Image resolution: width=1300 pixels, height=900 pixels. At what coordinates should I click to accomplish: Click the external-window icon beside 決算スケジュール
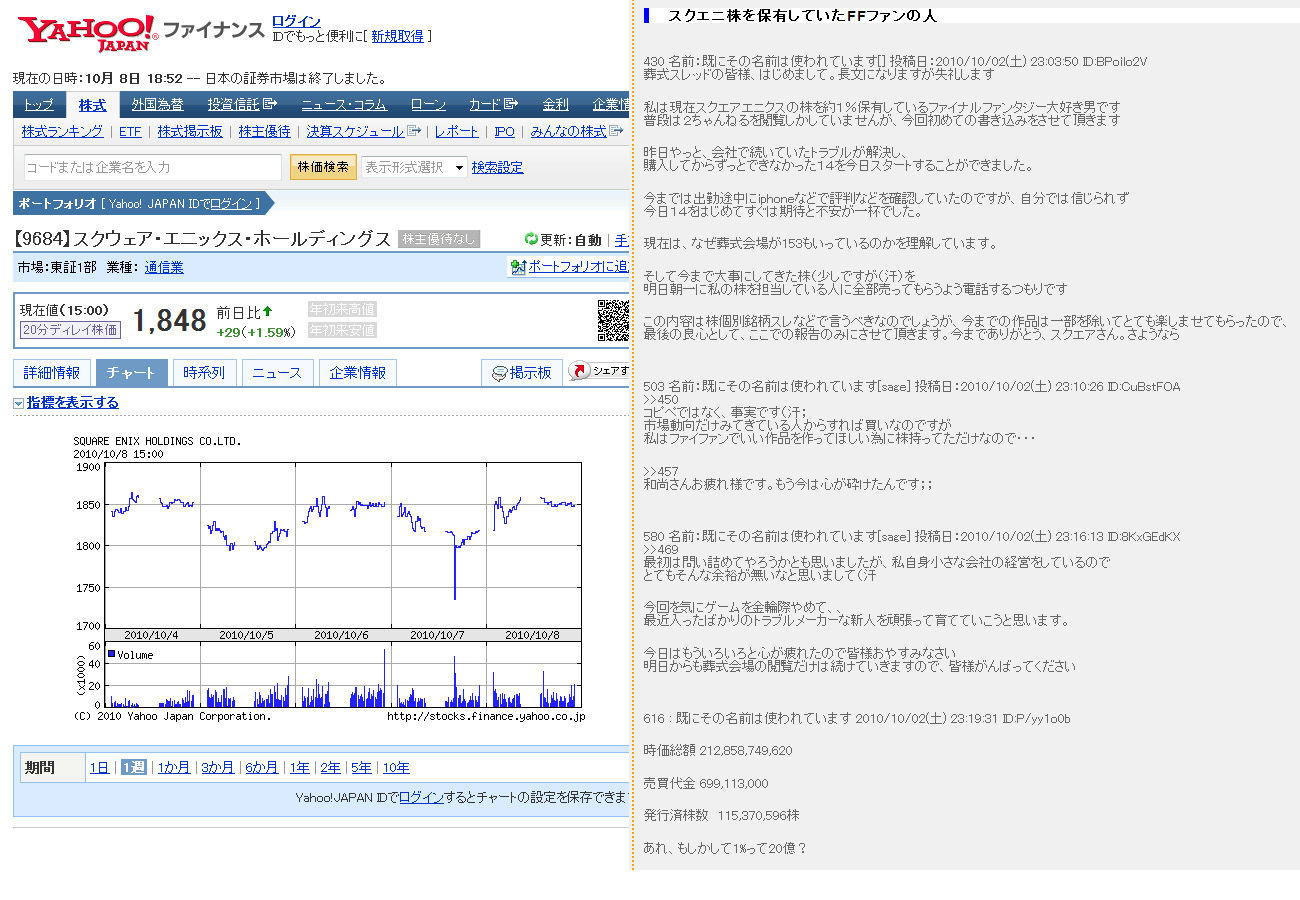point(414,131)
